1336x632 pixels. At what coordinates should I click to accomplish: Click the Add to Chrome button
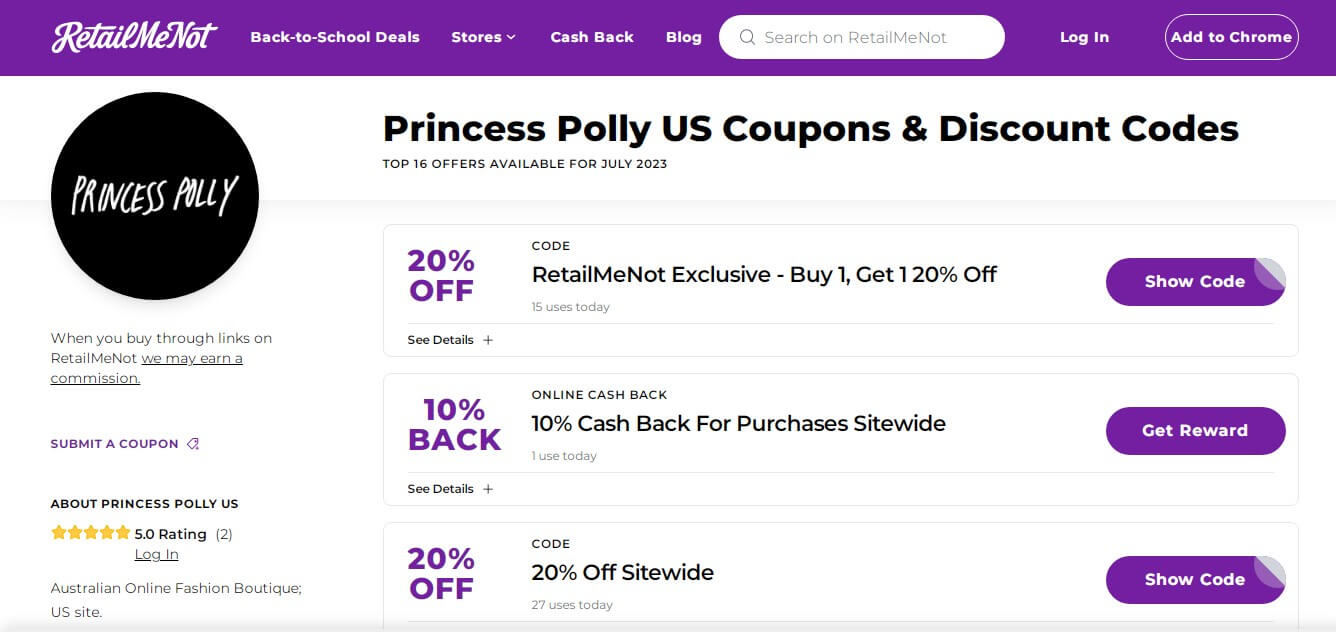(1231, 37)
